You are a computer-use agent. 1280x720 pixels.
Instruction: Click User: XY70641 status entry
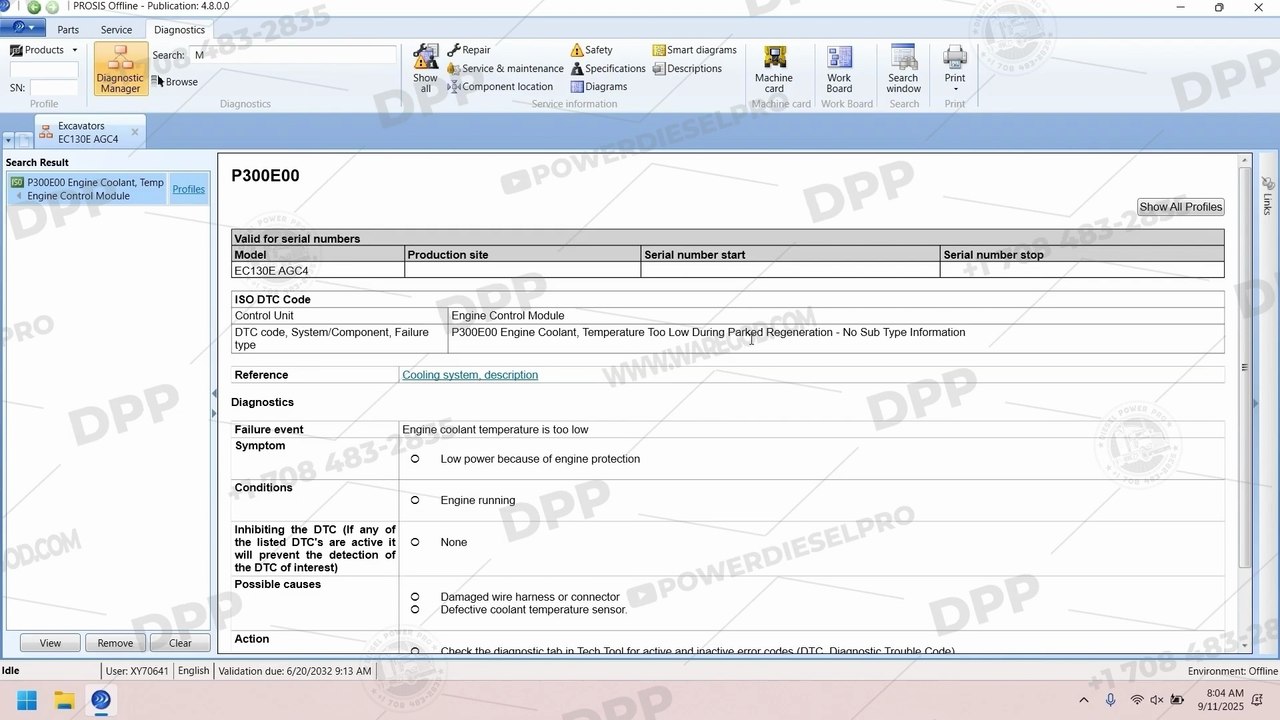(137, 671)
